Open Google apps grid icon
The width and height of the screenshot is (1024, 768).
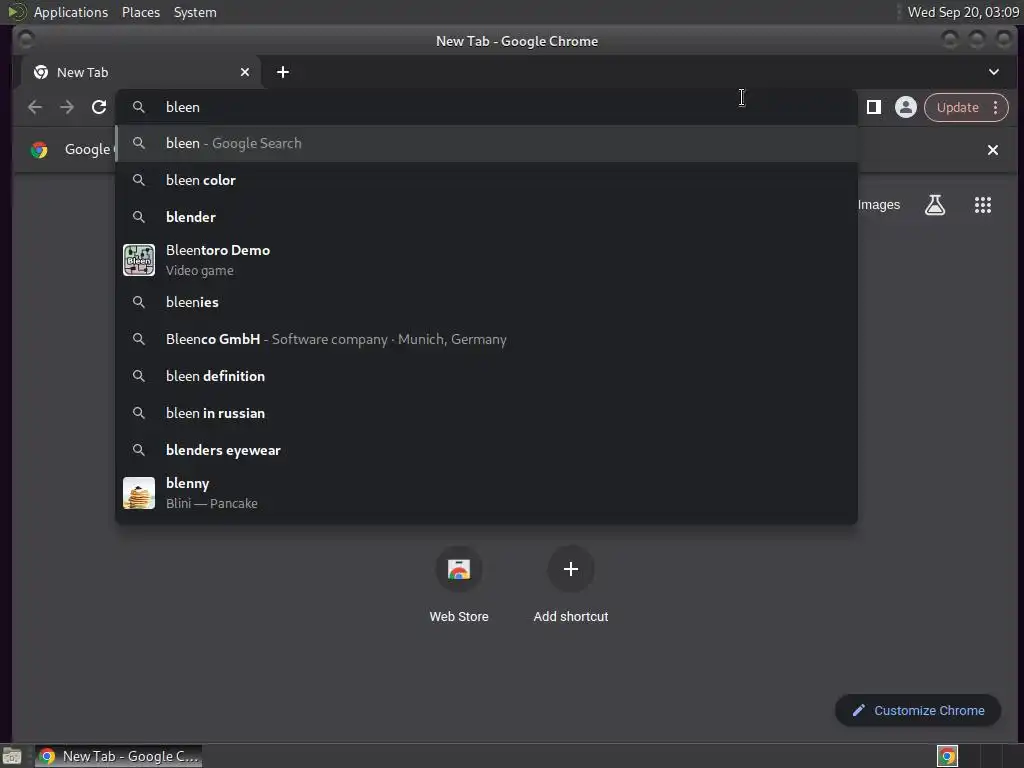point(983,205)
